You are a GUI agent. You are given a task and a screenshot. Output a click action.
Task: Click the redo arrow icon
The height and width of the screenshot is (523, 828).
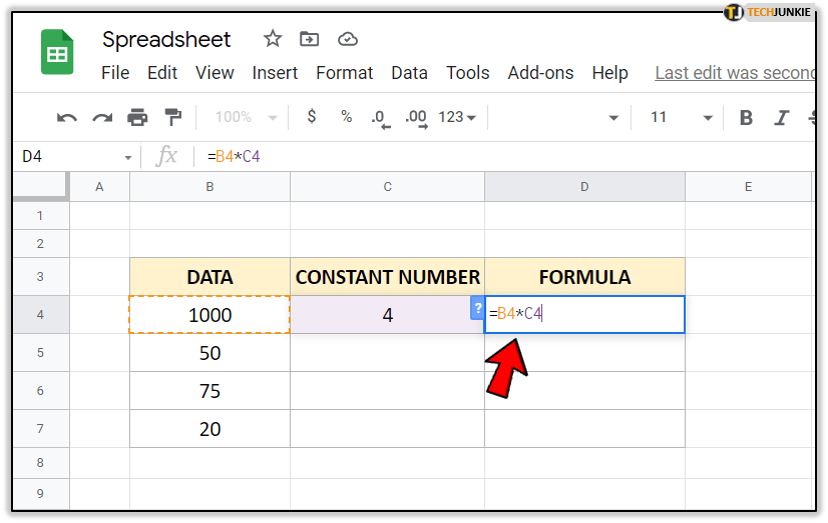pos(102,118)
